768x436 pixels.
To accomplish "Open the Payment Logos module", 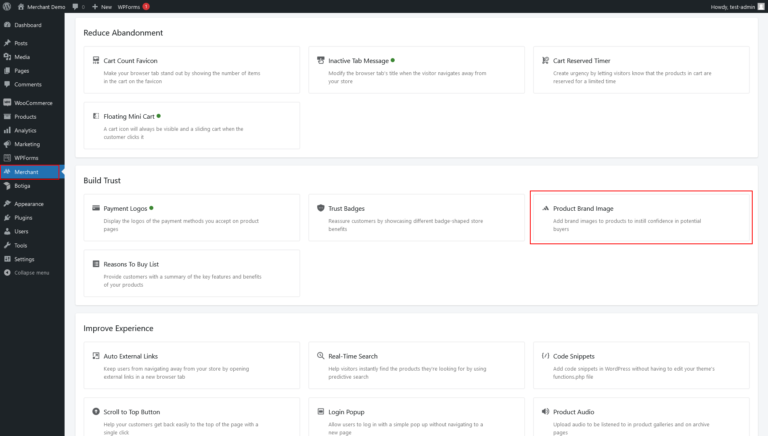I will click(x=192, y=218).
